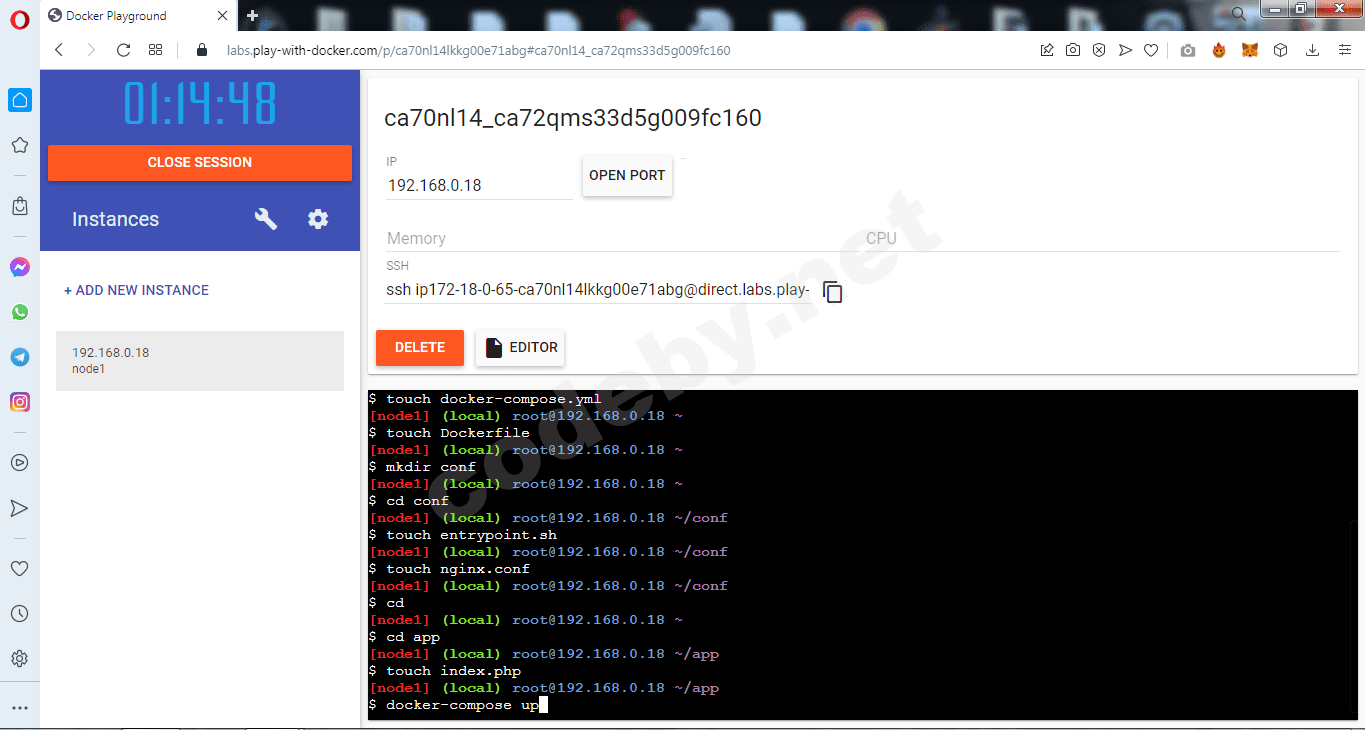Image resolution: width=1365 pixels, height=730 pixels.
Task: View site security lock information
Action: coord(202,50)
